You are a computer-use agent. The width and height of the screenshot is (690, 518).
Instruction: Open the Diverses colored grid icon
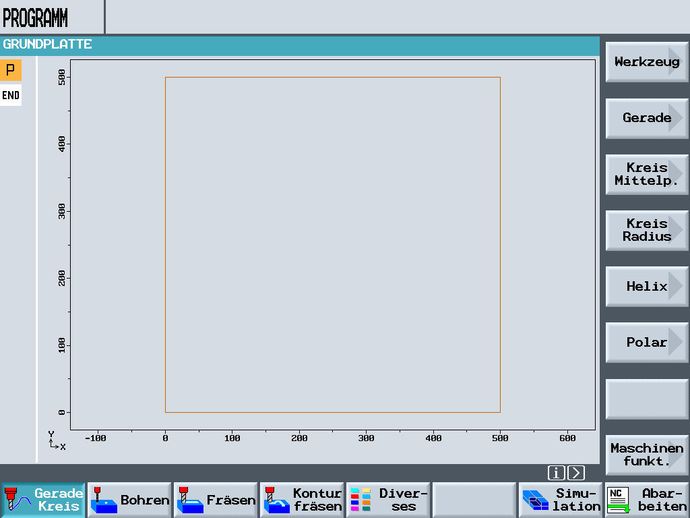click(361, 500)
